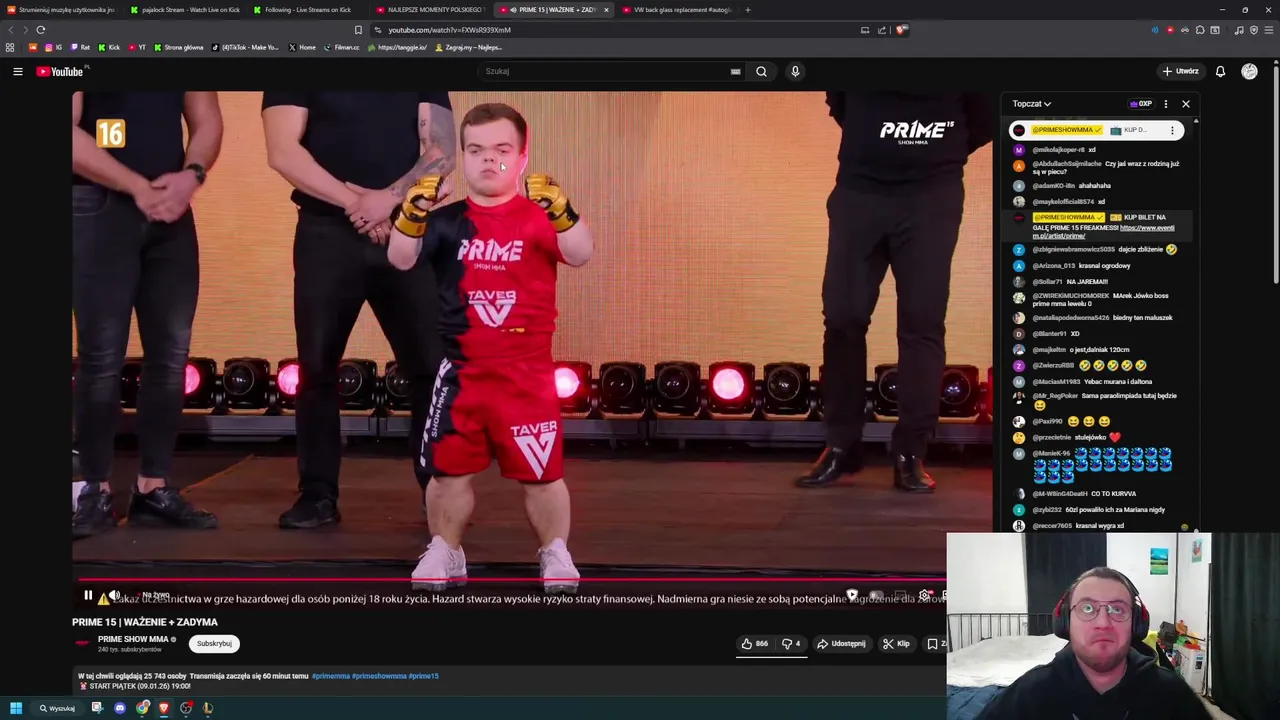Open League of Legends taskbar icon
The width and height of the screenshot is (1280, 720).
pos(208,708)
